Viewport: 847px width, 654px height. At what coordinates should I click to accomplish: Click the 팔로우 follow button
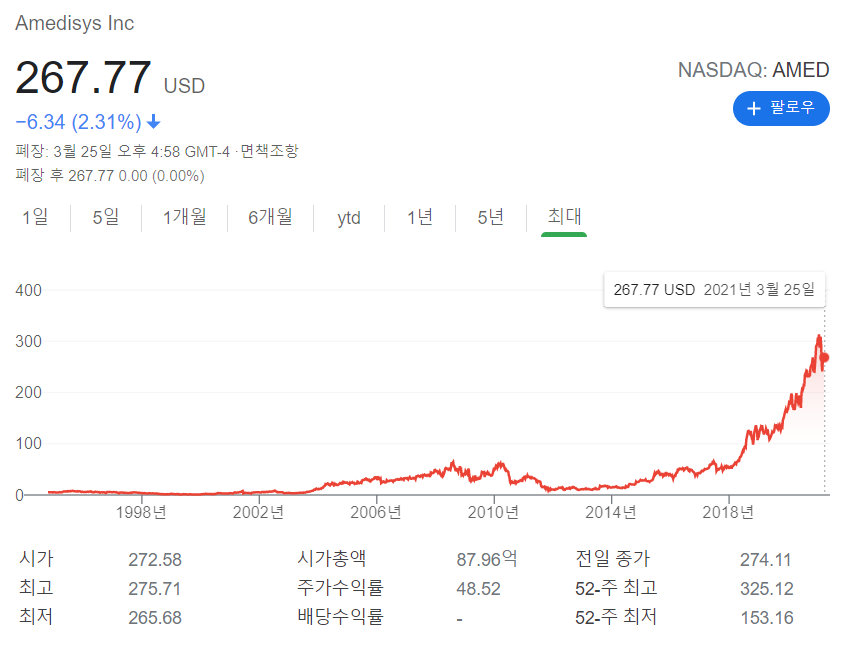pos(781,109)
